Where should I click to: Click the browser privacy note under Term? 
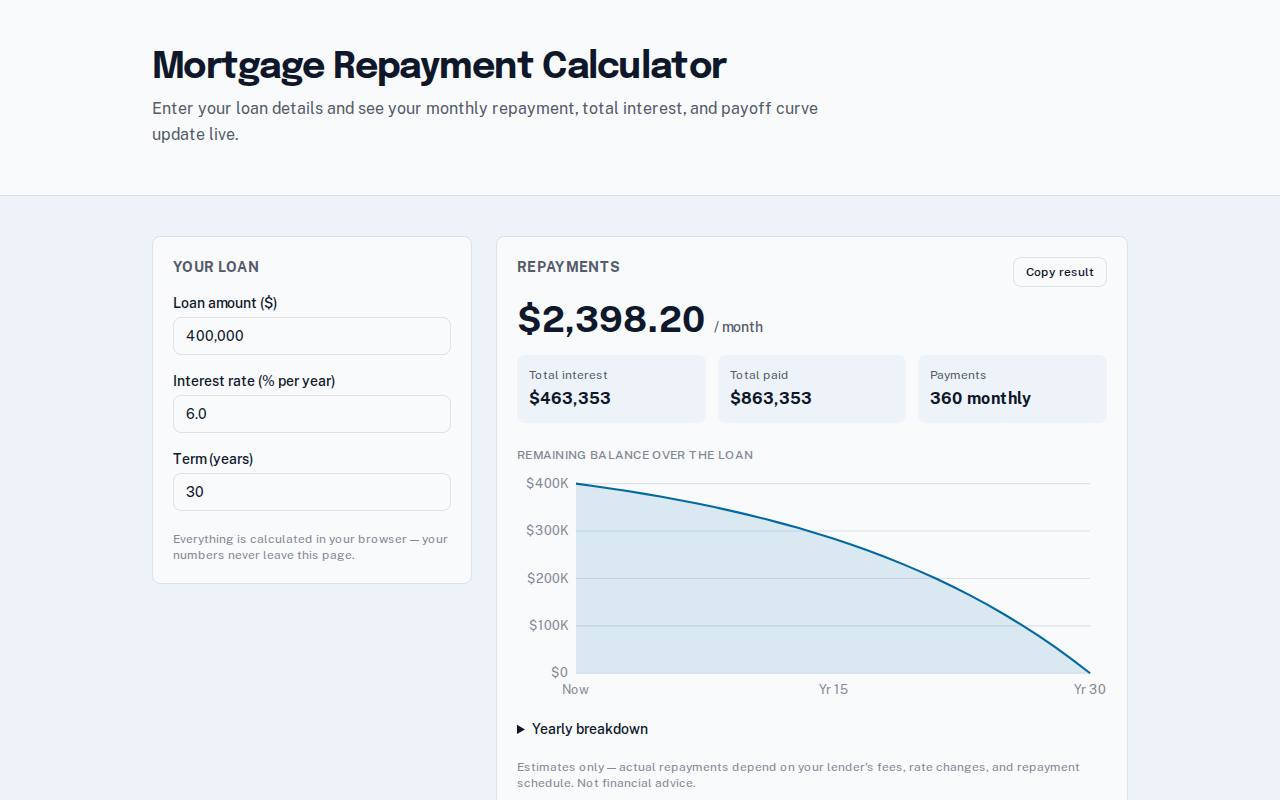tap(310, 547)
